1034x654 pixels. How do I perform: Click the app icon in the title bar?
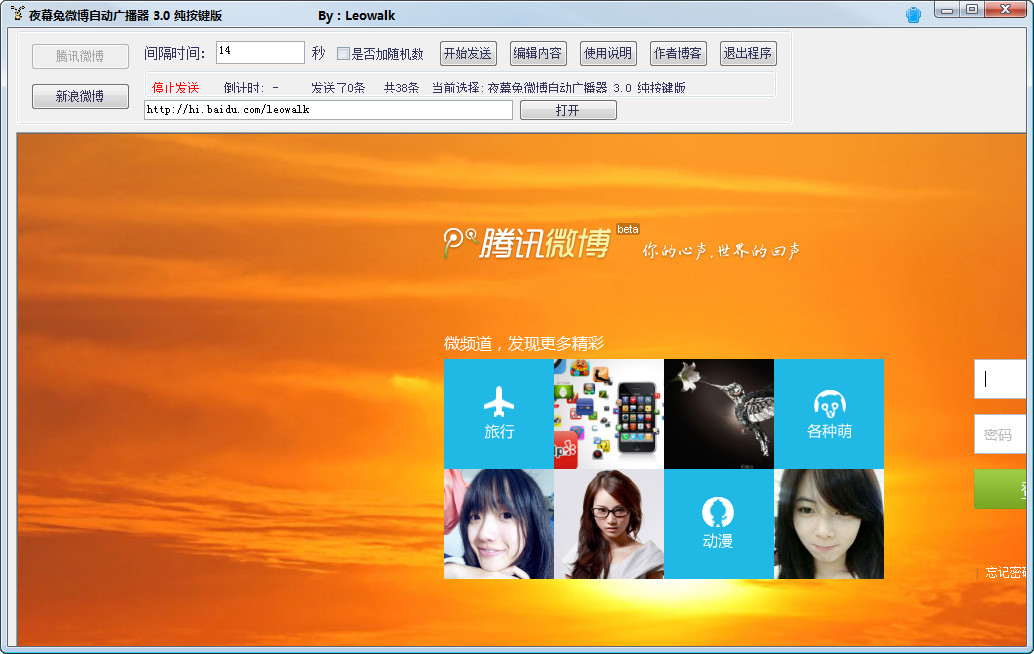[x=17, y=13]
